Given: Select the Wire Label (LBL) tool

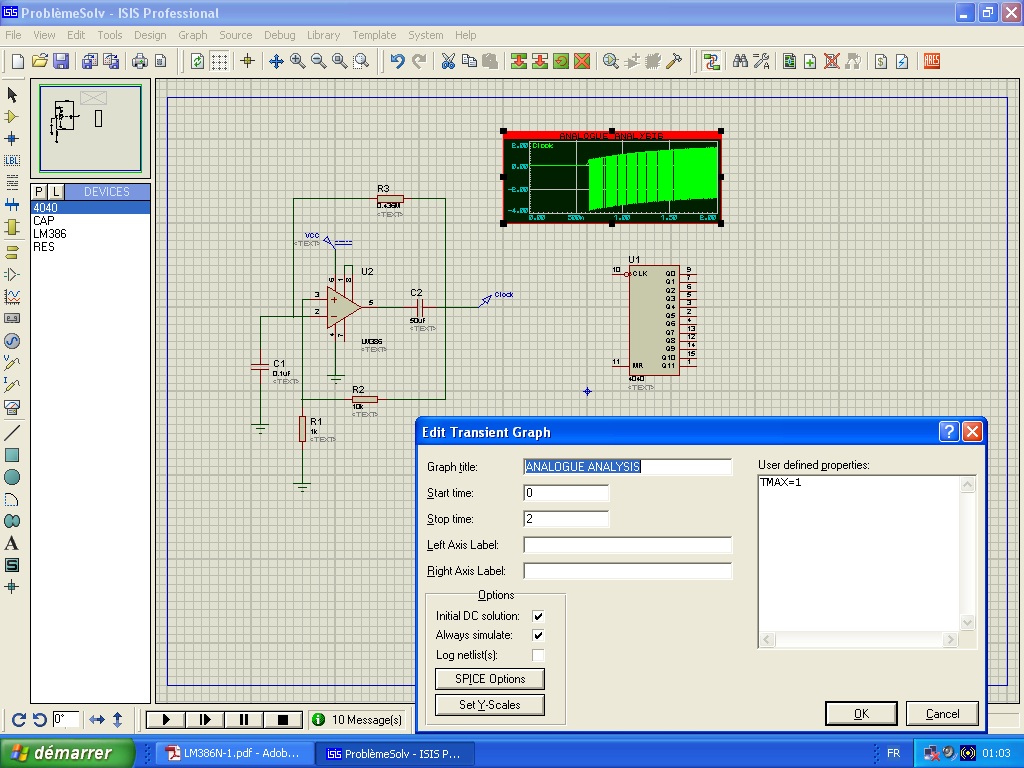Looking at the screenshot, I should 12,160.
